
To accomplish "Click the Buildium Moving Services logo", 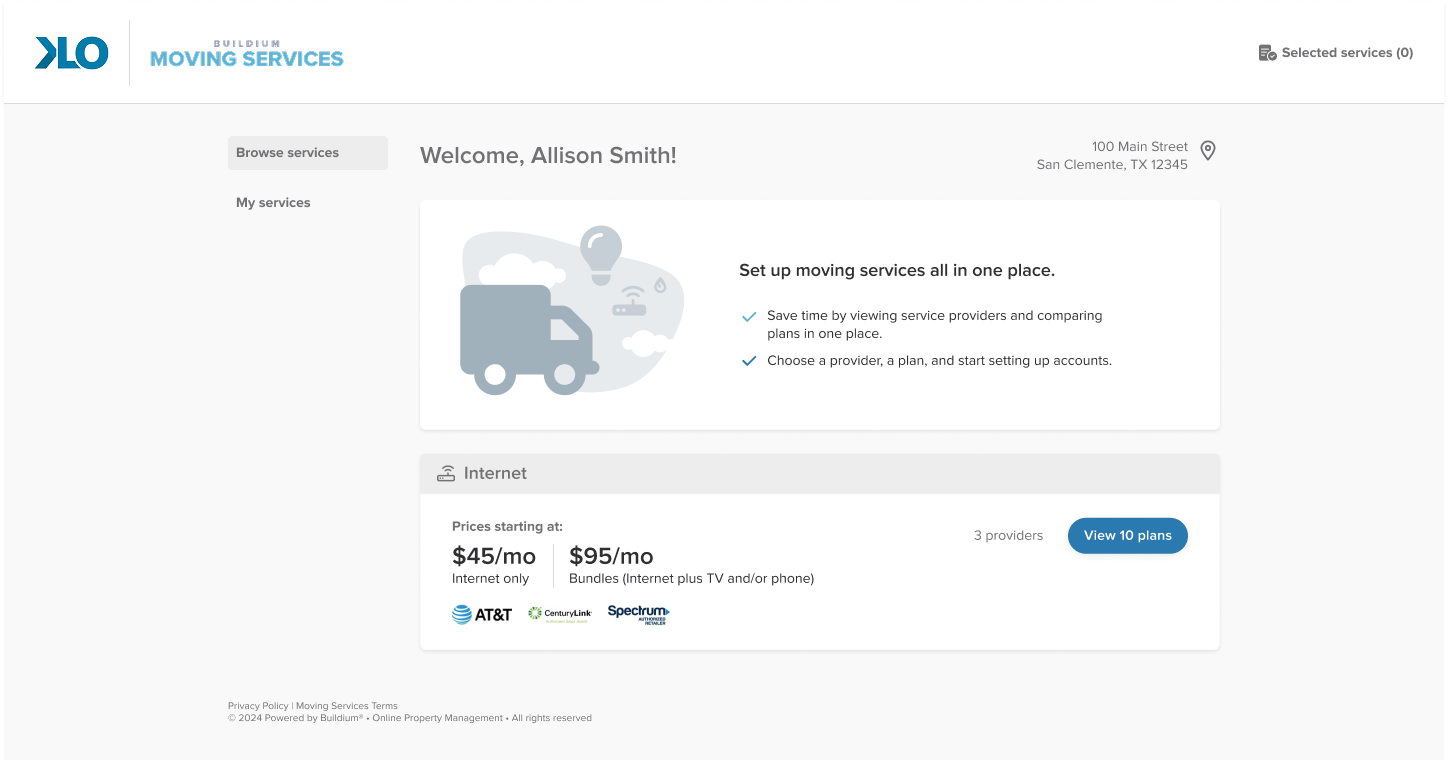I will (x=246, y=54).
